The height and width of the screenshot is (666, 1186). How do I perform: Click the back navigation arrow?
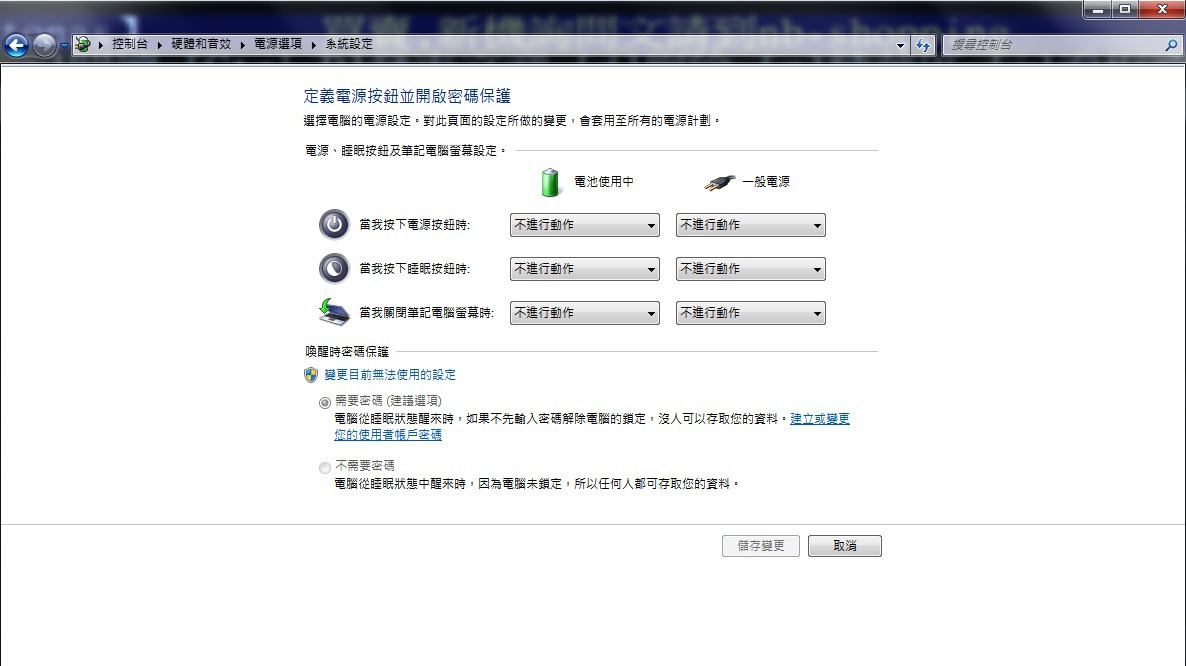(x=17, y=45)
